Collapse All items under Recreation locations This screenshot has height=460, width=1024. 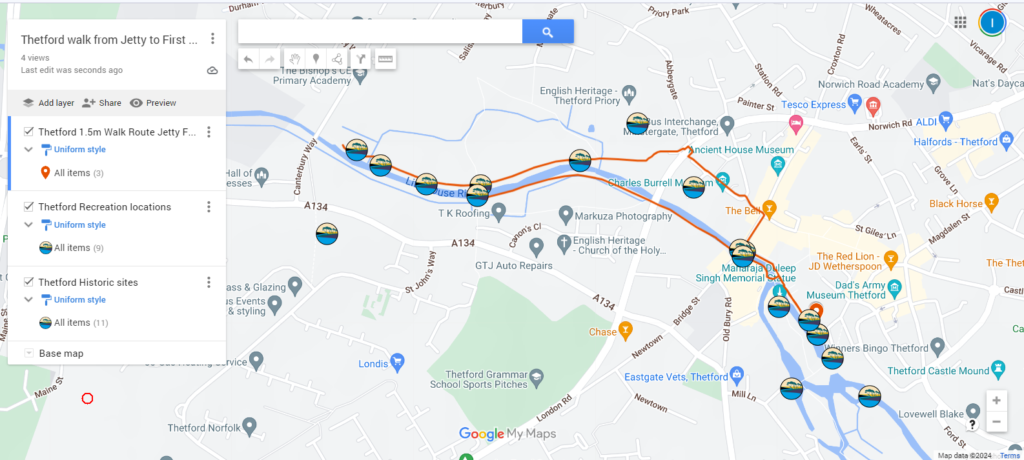[28, 225]
